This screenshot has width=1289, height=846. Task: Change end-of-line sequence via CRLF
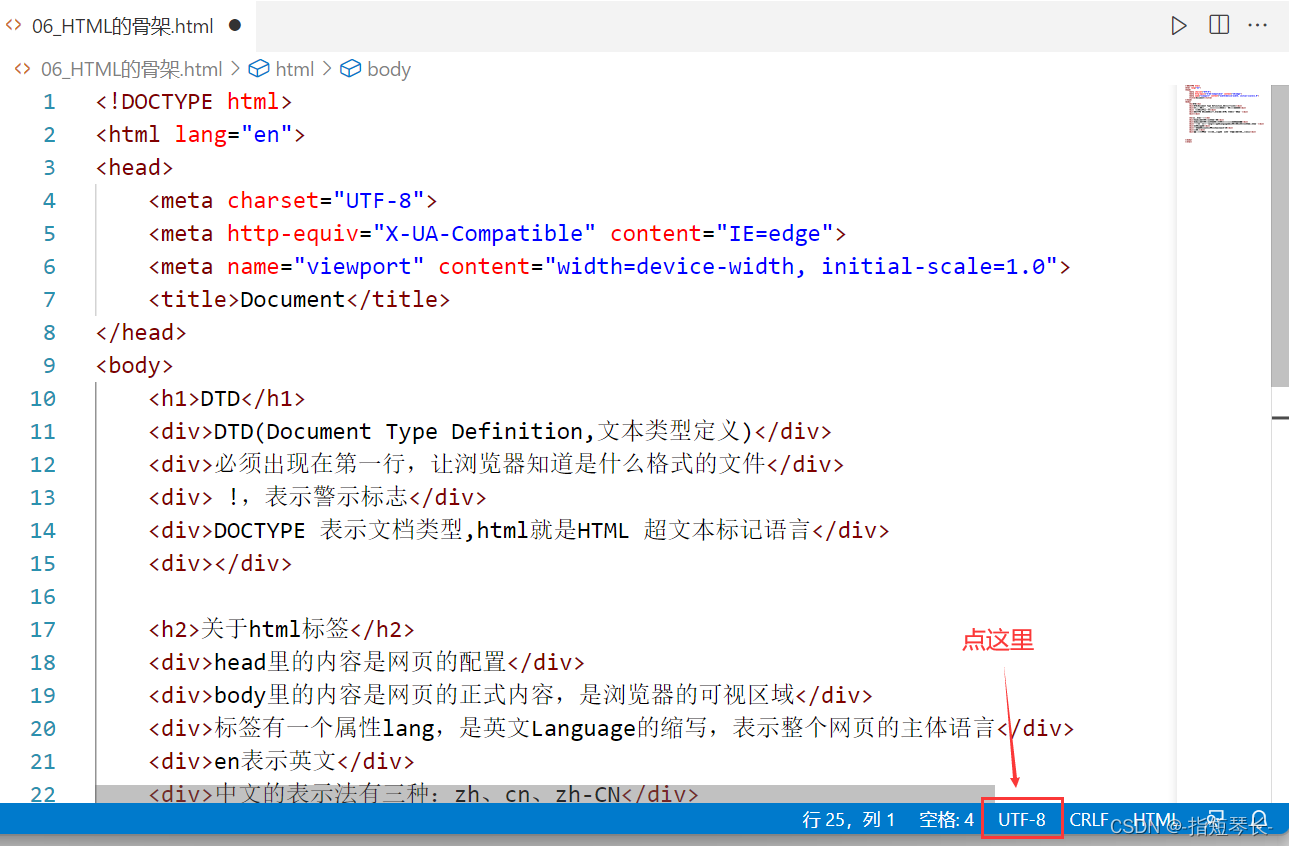(1089, 819)
